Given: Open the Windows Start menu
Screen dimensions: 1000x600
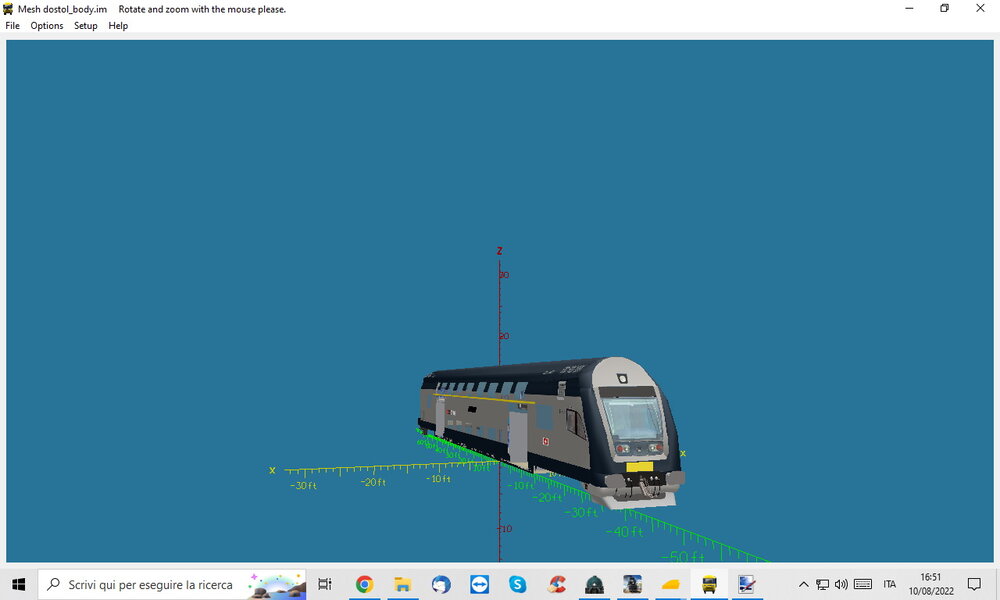Looking at the screenshot, I should (18, 584).
